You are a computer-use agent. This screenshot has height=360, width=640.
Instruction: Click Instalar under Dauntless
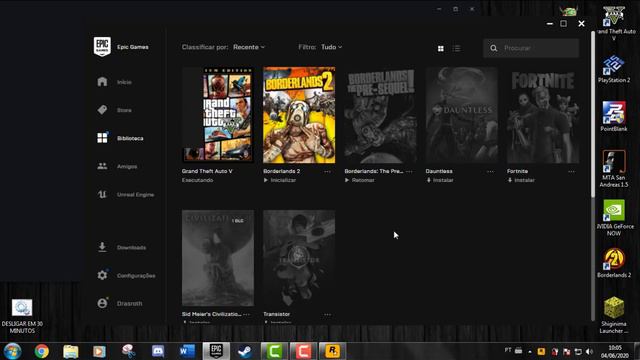(440, 180)
